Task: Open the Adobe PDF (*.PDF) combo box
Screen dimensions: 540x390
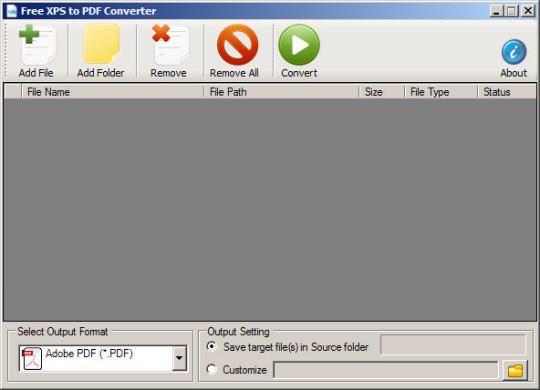Action: click(103, 358)
